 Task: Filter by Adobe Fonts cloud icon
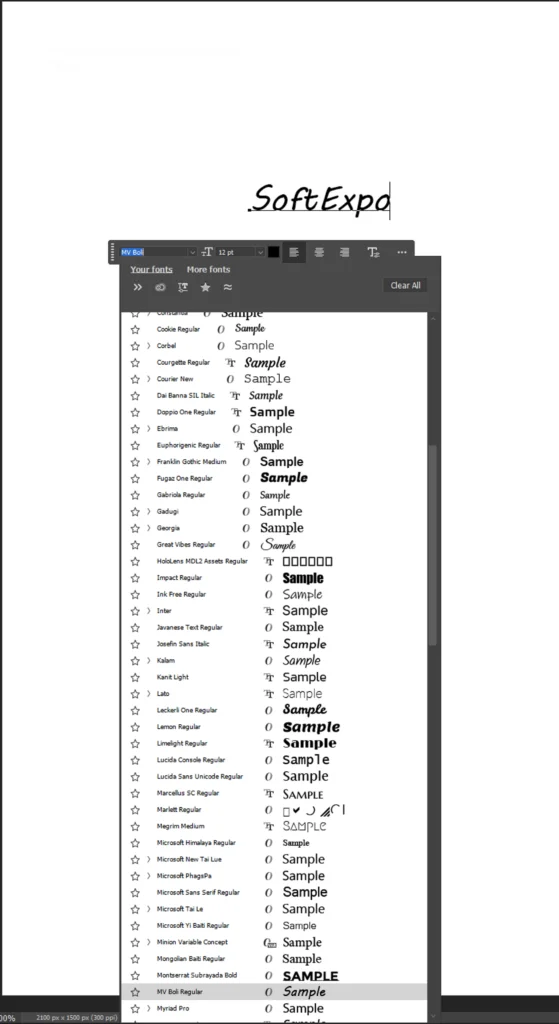(160, 287)
